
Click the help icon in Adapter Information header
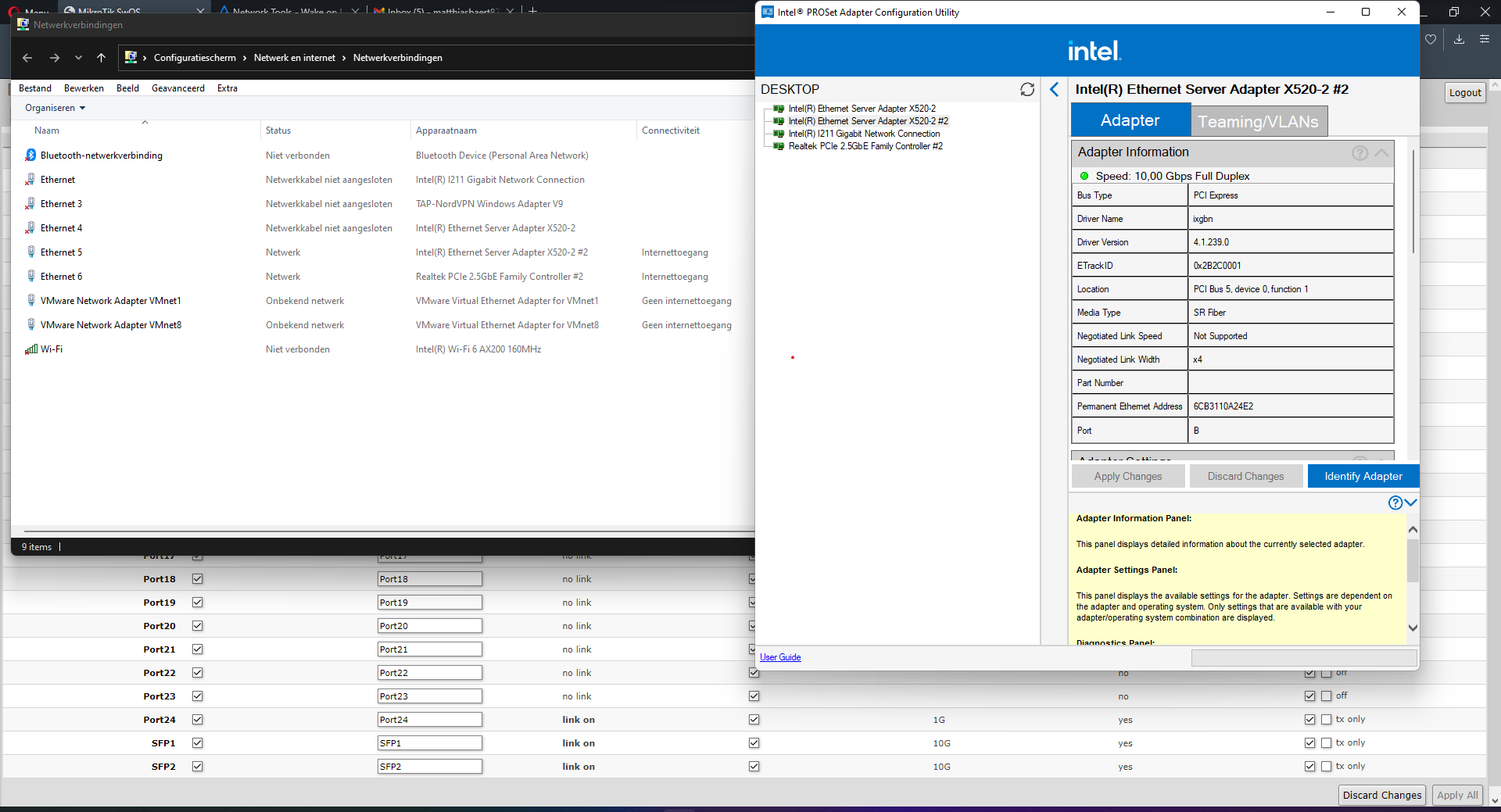1359,152
